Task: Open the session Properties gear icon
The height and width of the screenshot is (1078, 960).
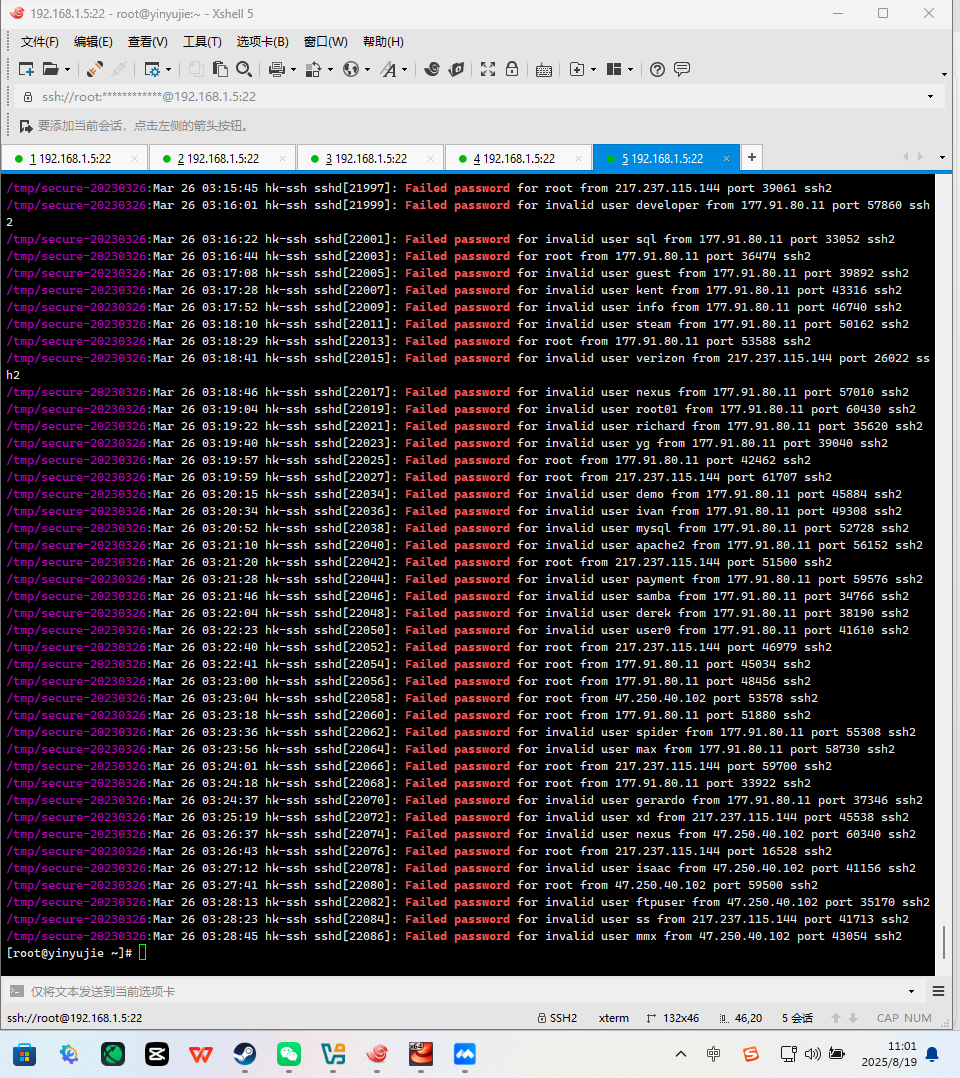Action: click(152, 69)
